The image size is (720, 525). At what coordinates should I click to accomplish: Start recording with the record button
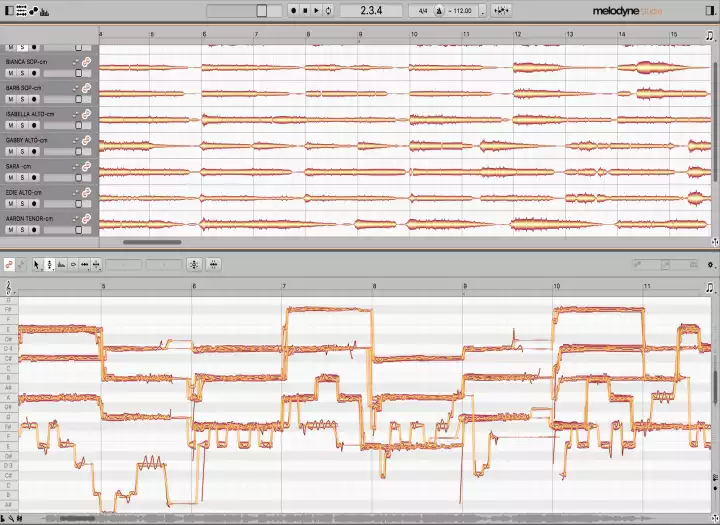pyautogui.click(x=294, y=11)
